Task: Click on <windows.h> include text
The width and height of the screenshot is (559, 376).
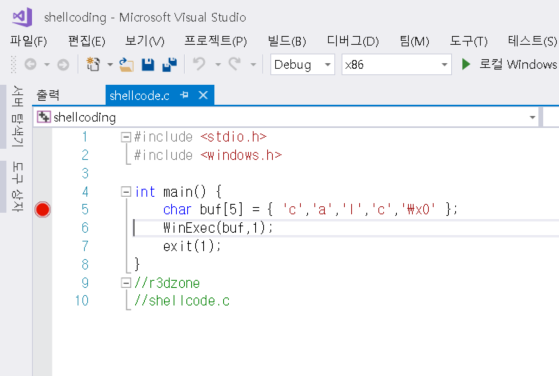Action: [241, 155]
